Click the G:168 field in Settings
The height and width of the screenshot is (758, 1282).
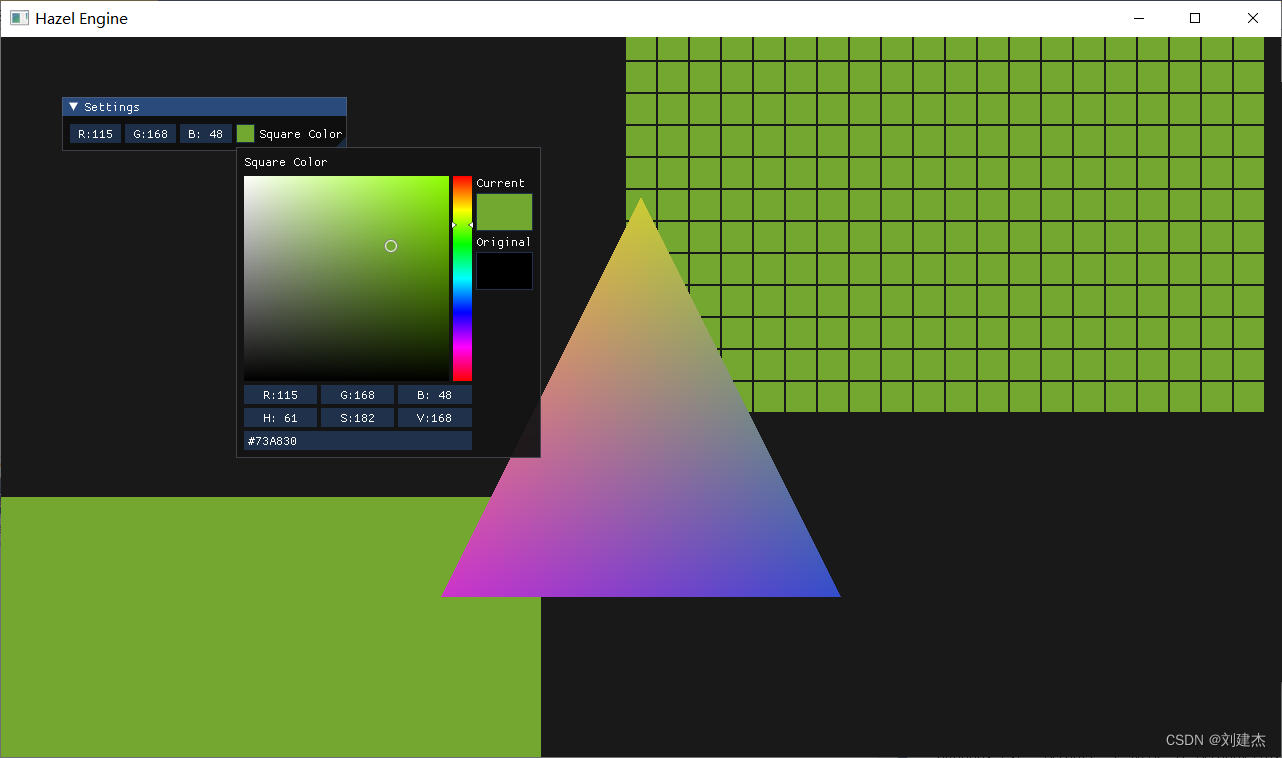coord(150,133)
